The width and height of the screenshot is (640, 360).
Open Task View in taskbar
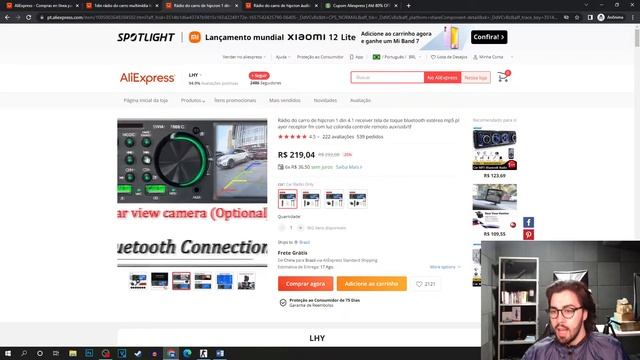tap(56, 353)
